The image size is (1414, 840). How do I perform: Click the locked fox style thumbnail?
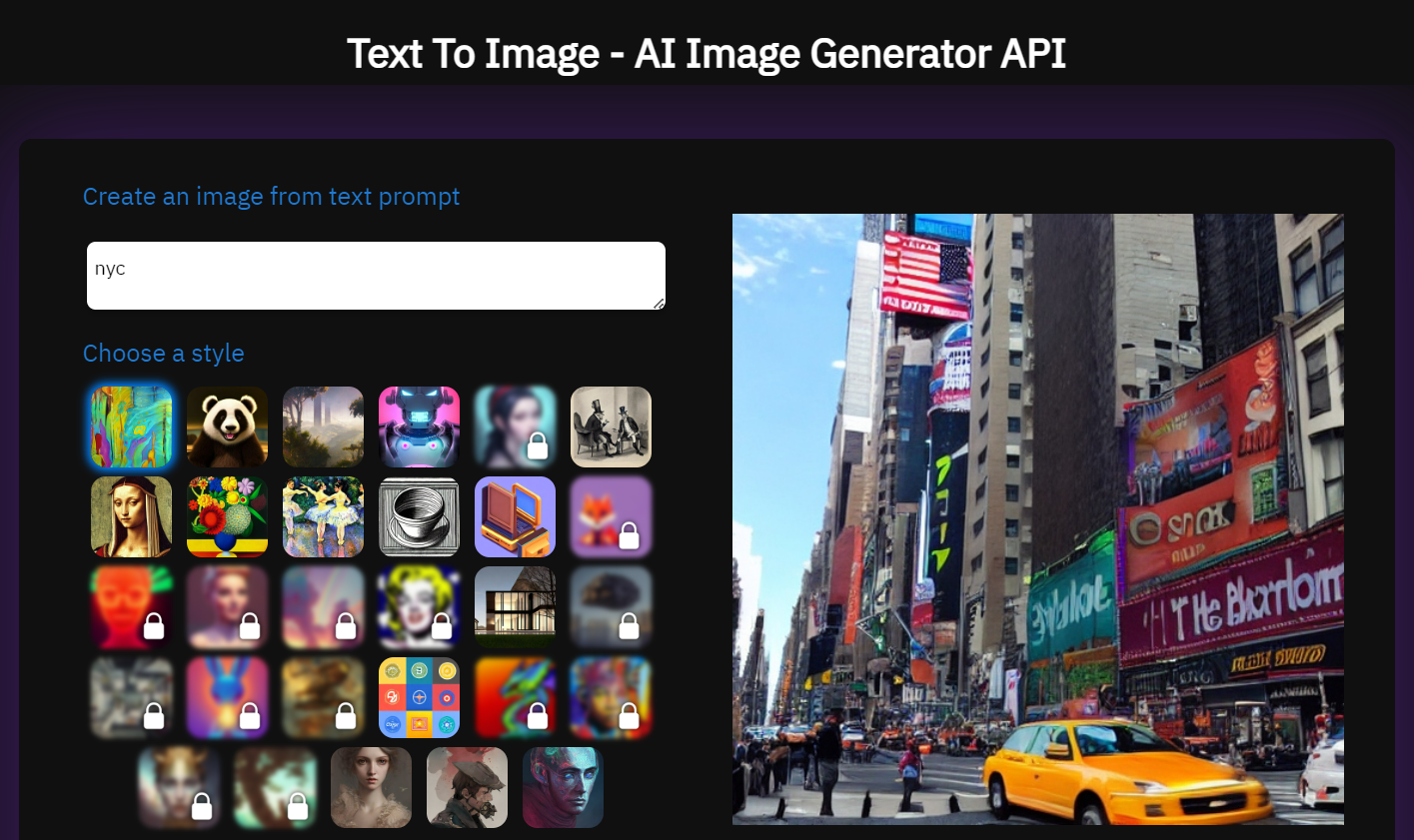(x=611, y=517)
